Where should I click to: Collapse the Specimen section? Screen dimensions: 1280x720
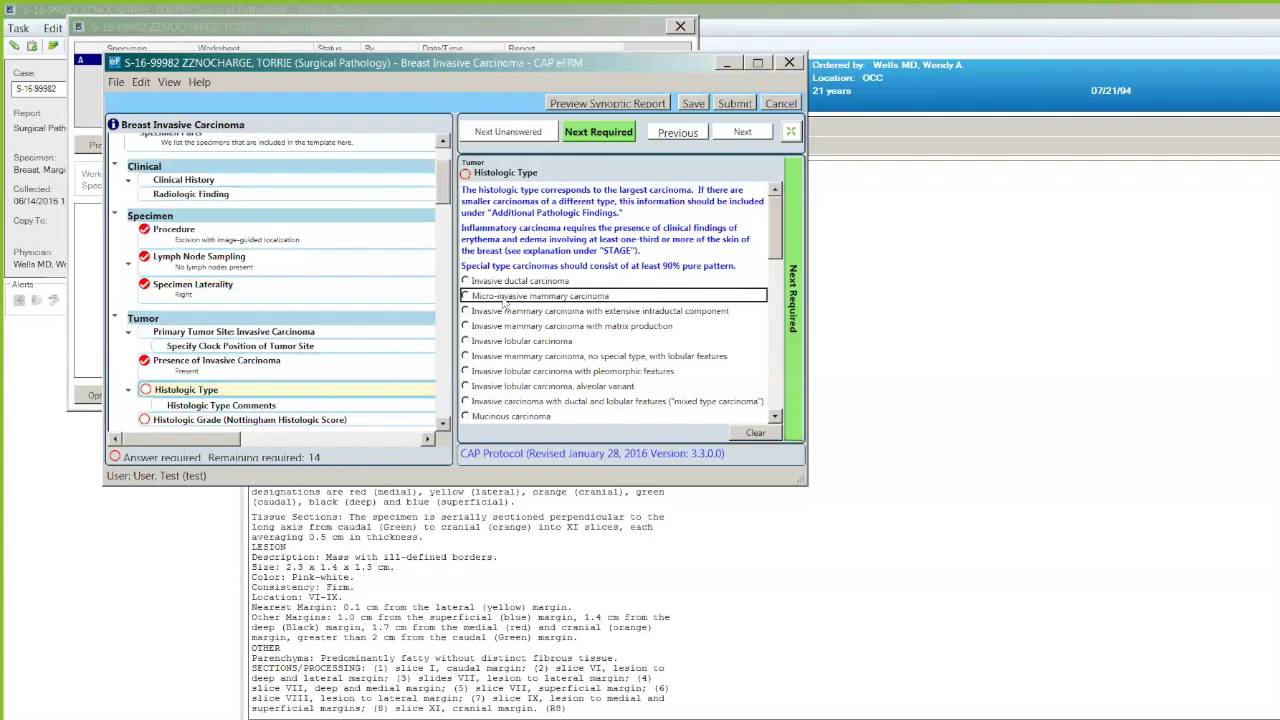(115, 214)
